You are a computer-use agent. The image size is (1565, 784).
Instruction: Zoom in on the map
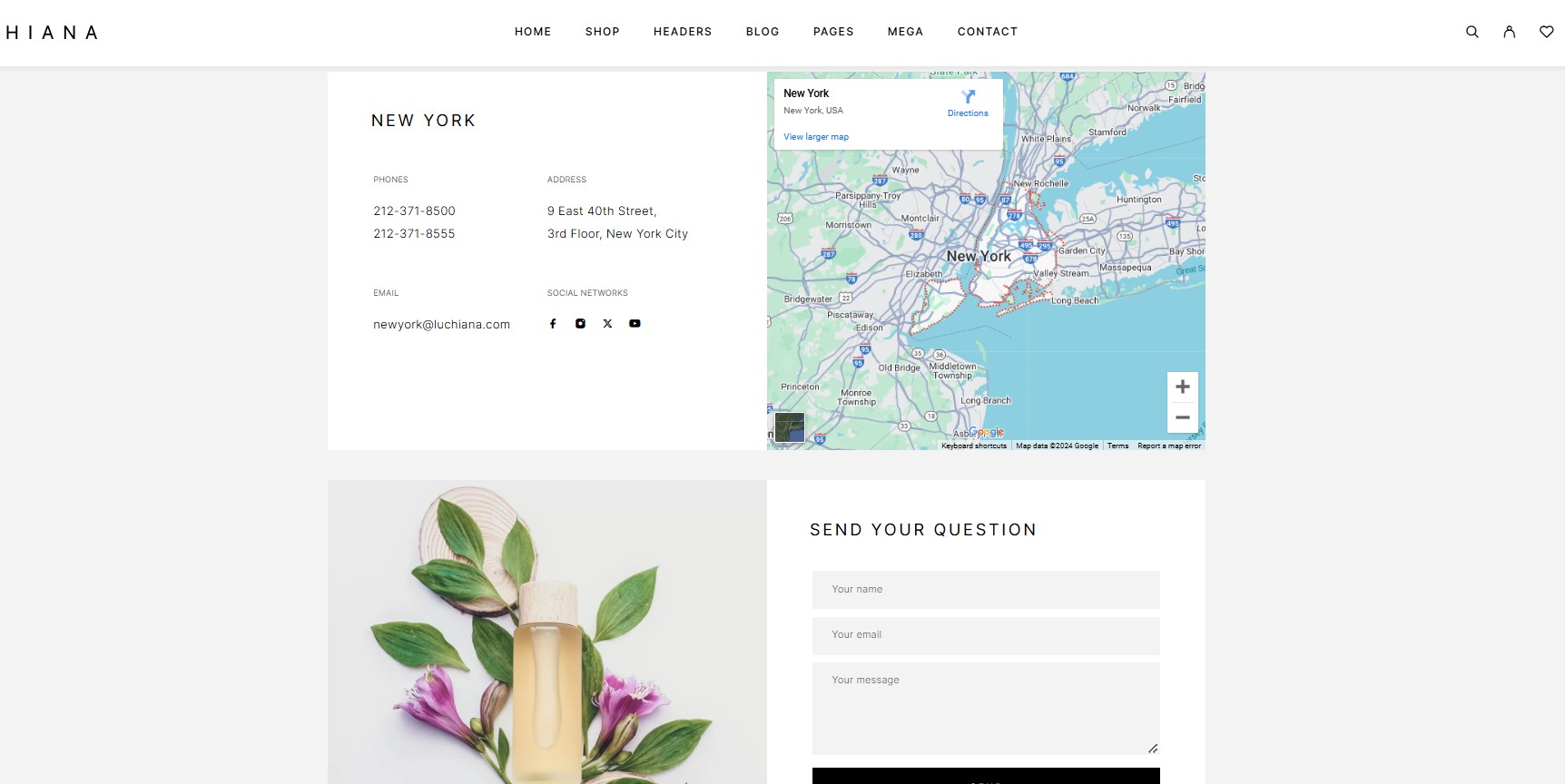point(1183,387)
